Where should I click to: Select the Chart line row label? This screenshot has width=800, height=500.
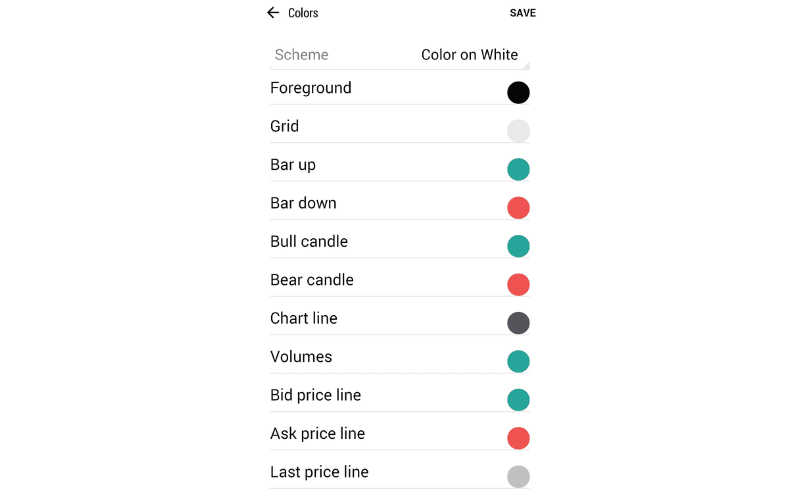[x=304, y=318]
